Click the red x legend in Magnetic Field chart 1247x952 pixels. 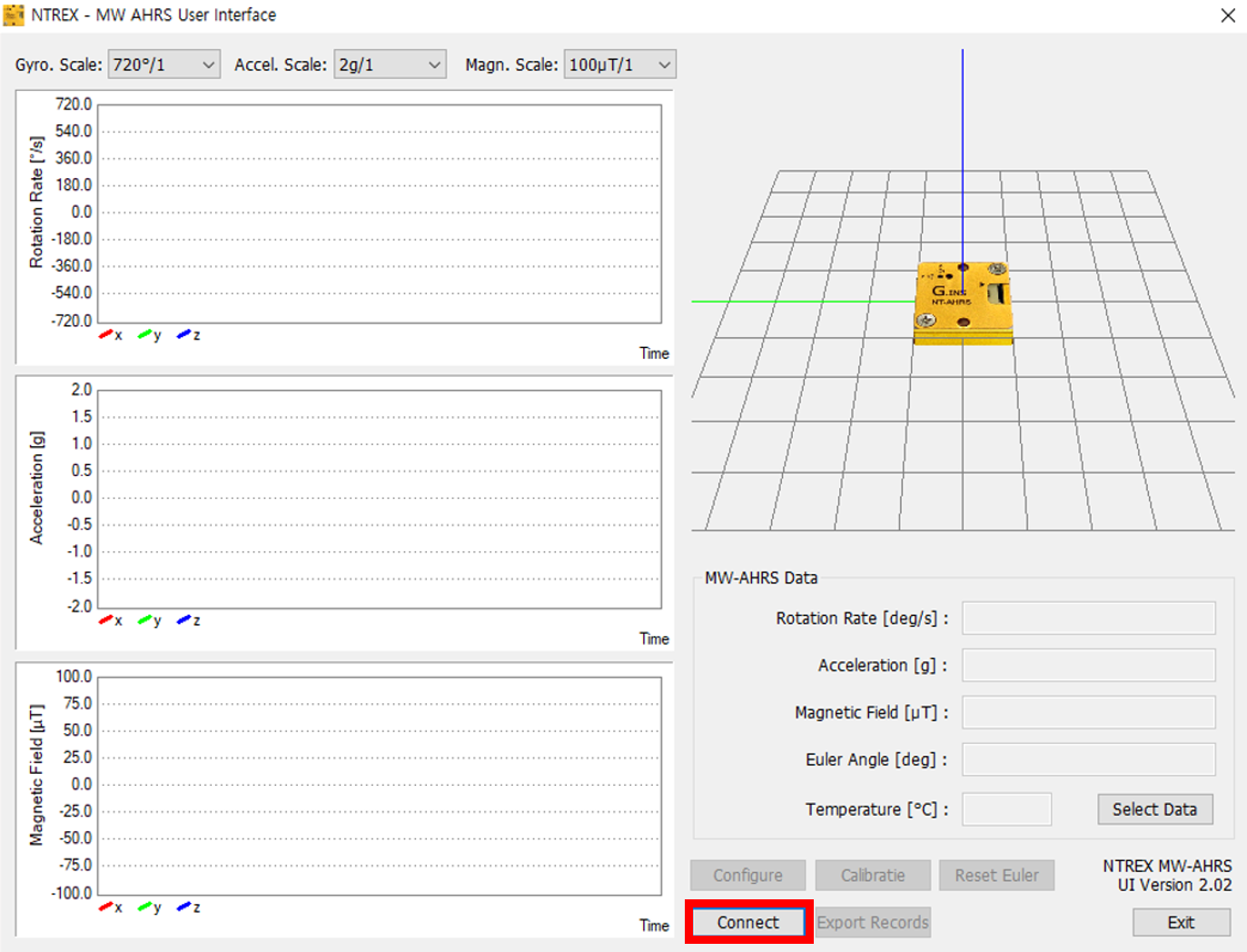[x=110, y=907]
